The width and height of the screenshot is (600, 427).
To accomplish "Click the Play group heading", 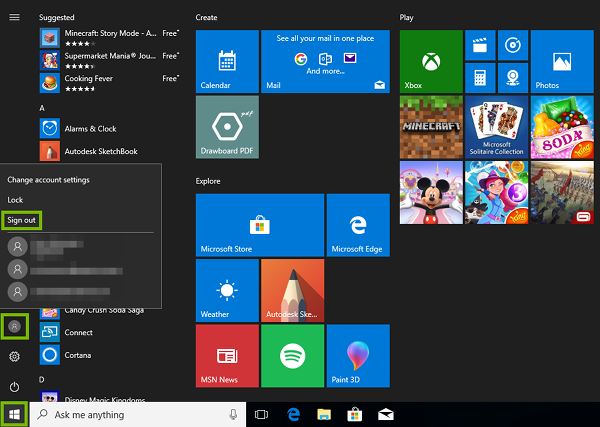I will [406, 18].
